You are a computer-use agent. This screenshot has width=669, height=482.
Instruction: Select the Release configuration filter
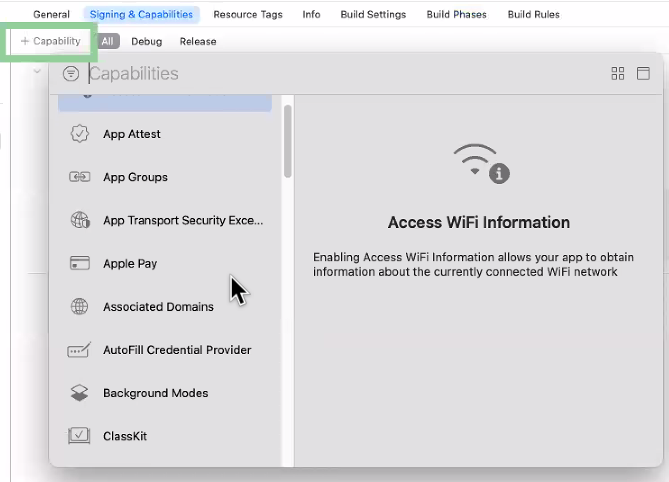click(x=198, y=41)
